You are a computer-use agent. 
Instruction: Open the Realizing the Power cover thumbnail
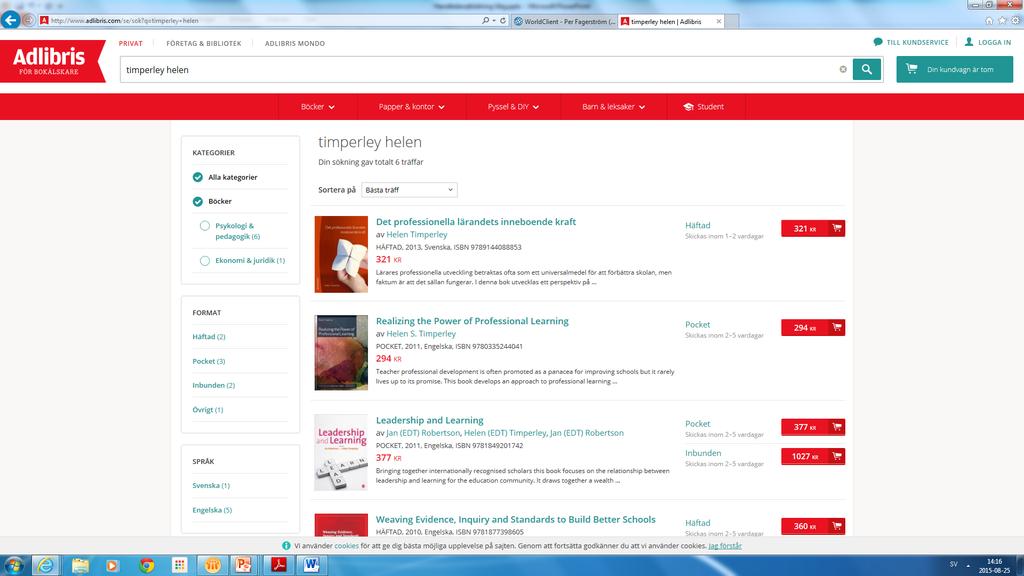(x=341, y=353)
